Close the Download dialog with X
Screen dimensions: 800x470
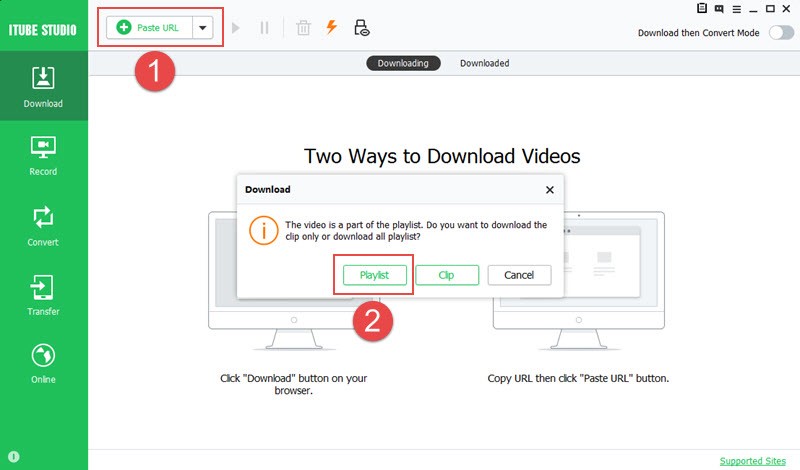[x=549, y=189]
